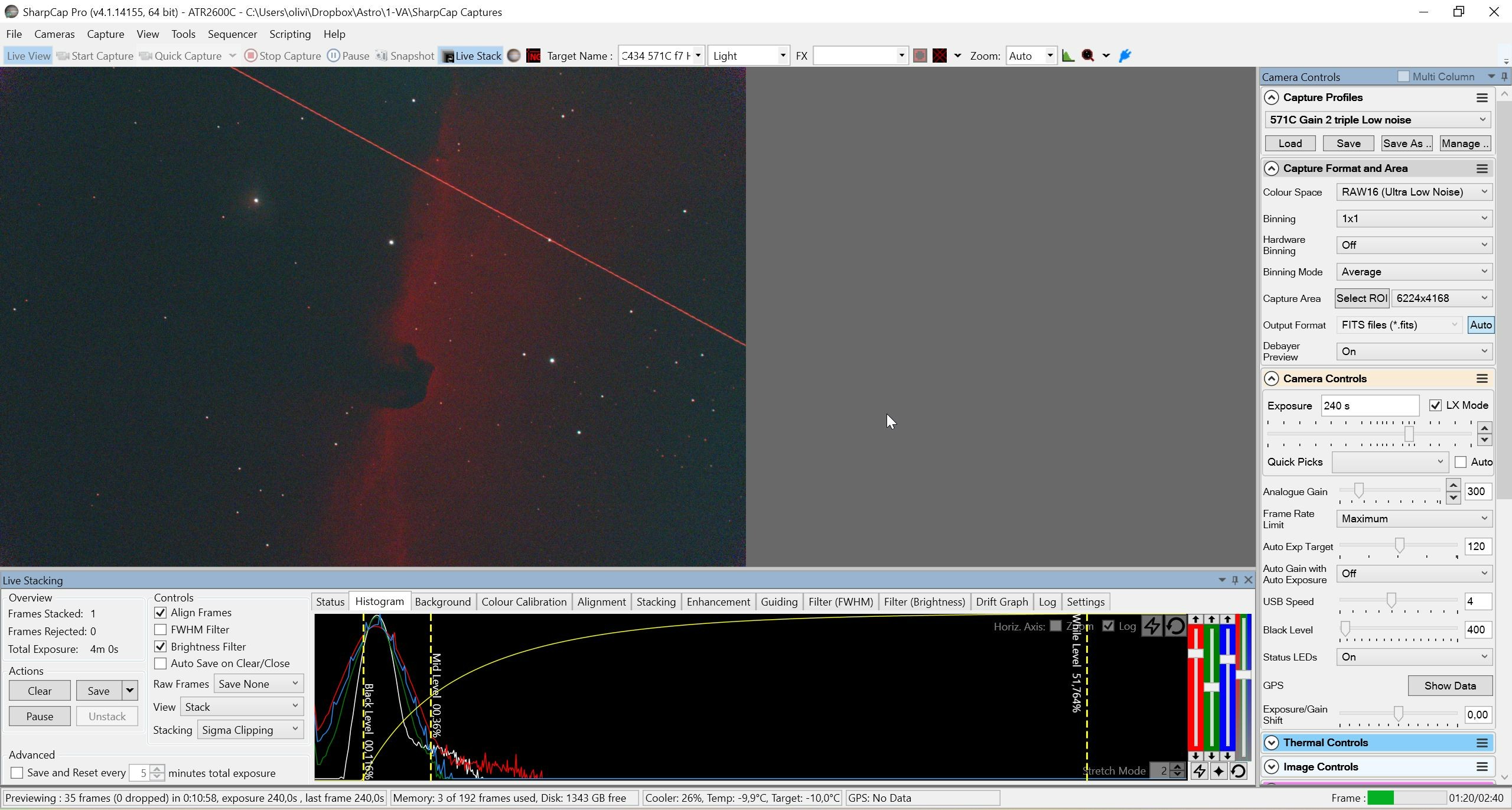Viewport: 1512px width, 810px height.
Task: Open the Sequencer menu
Action: click(232, 34)
